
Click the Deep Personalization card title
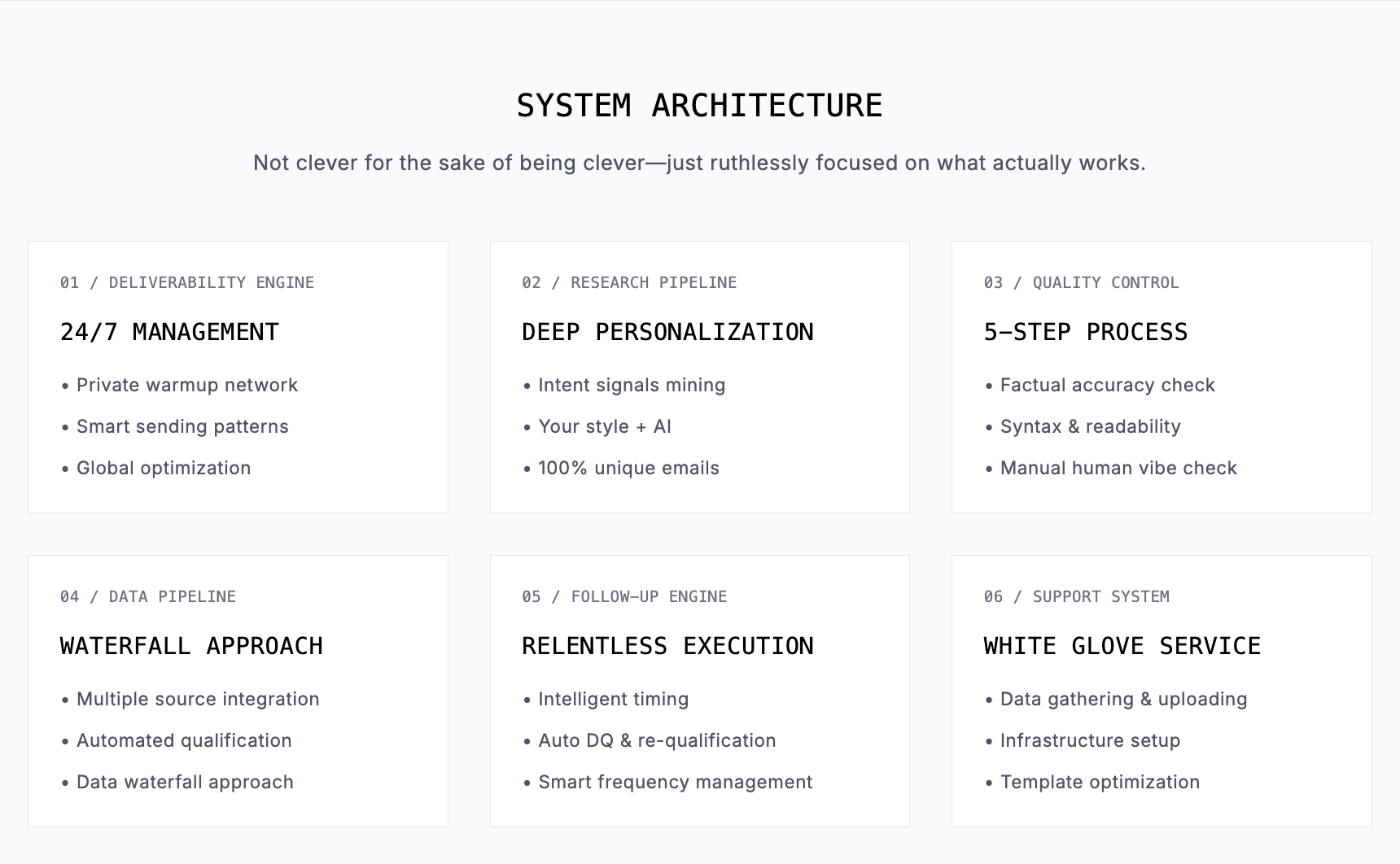(x=667, y=332)
